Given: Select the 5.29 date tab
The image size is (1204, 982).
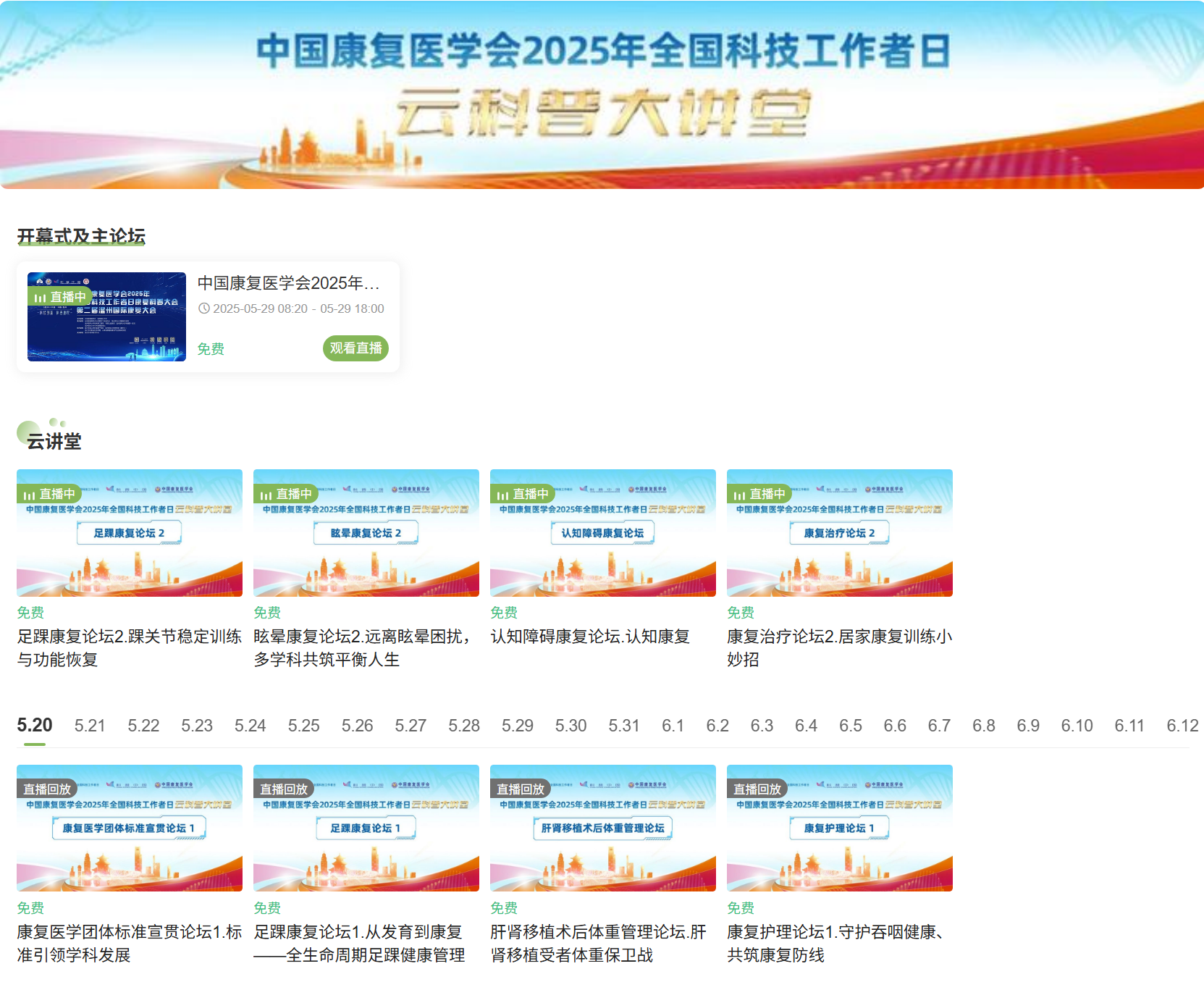Looking at the screenshot, I should (517, 726).
